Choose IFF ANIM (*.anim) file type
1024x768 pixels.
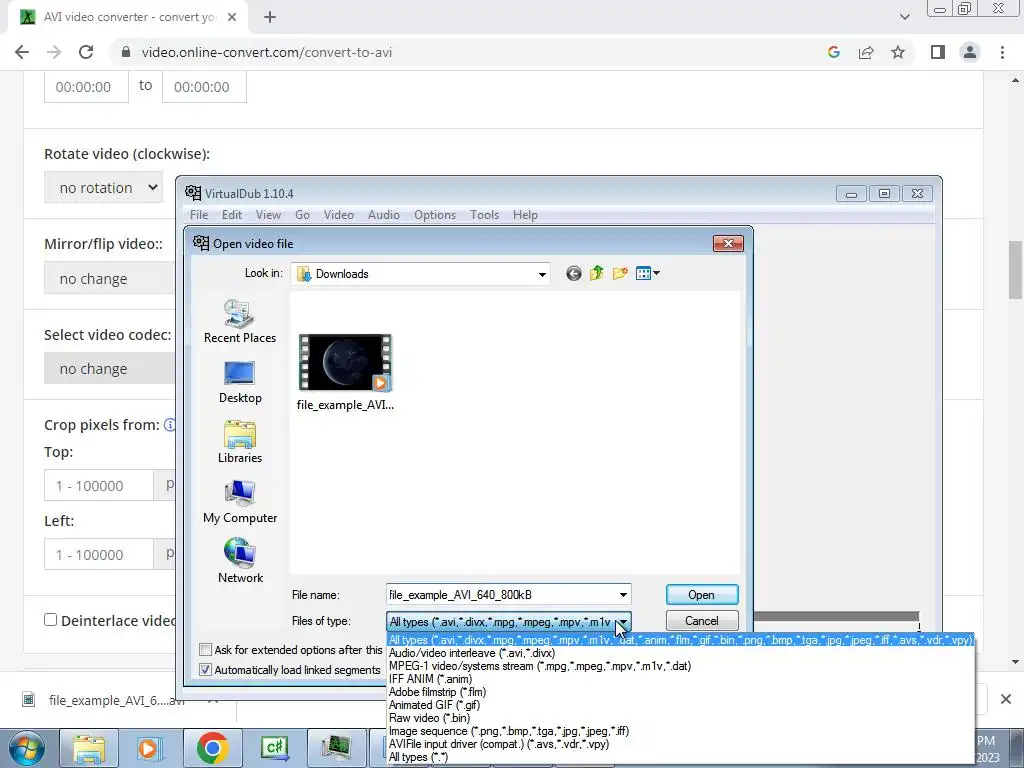[680, 679]
